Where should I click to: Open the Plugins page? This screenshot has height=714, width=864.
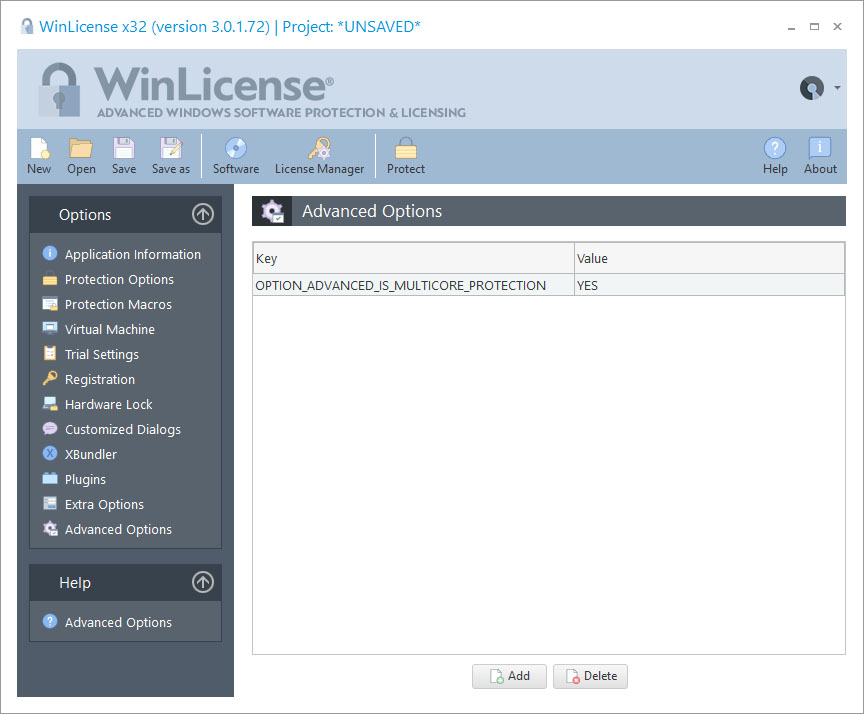click(x=85, y=479)
